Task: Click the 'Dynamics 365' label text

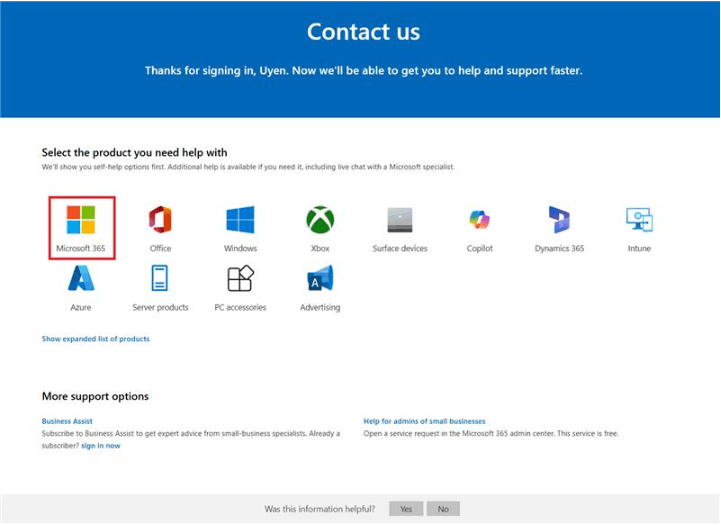Action: pos(560,248)
